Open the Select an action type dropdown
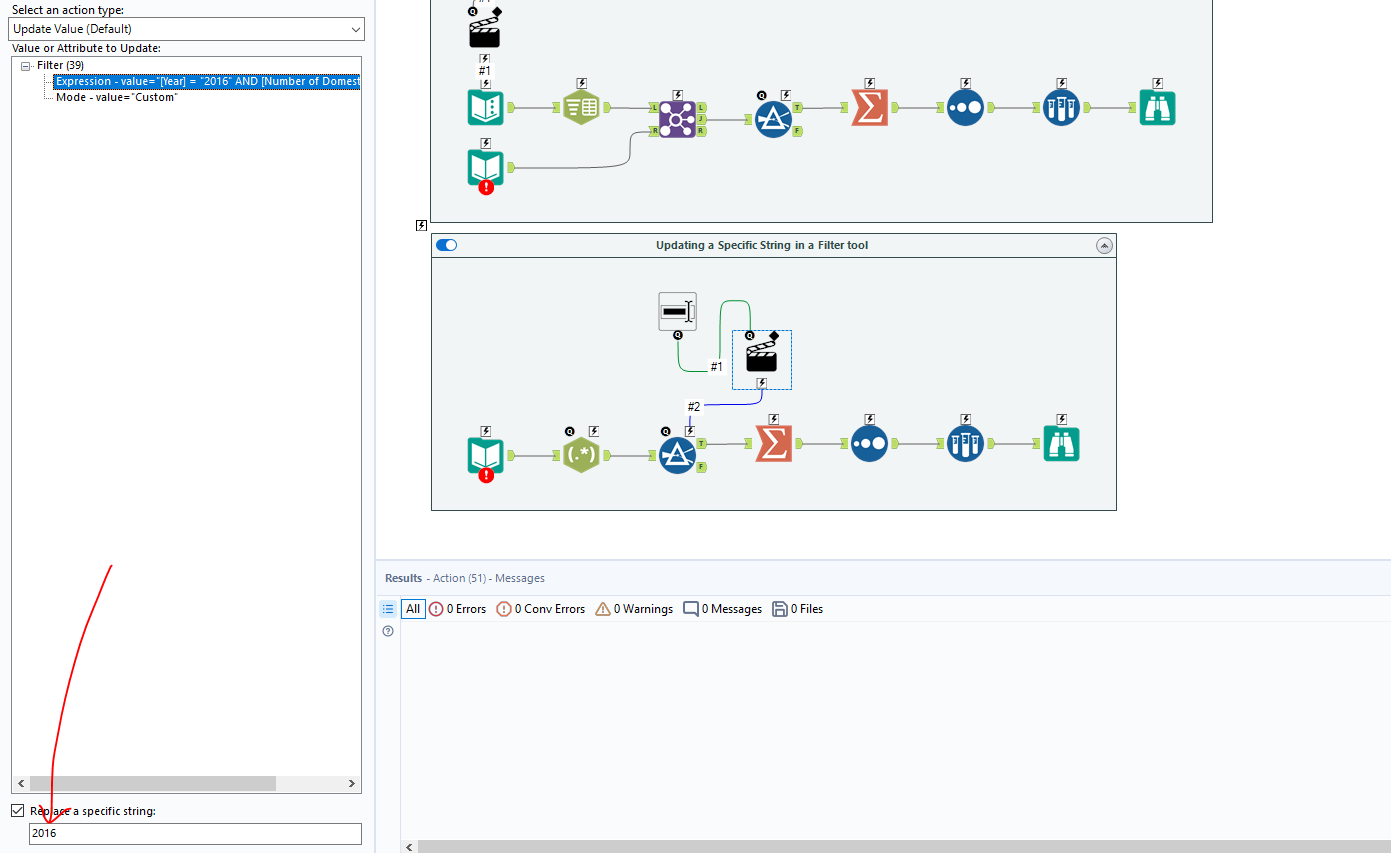 pyautogui.click(x=355, y=29)
